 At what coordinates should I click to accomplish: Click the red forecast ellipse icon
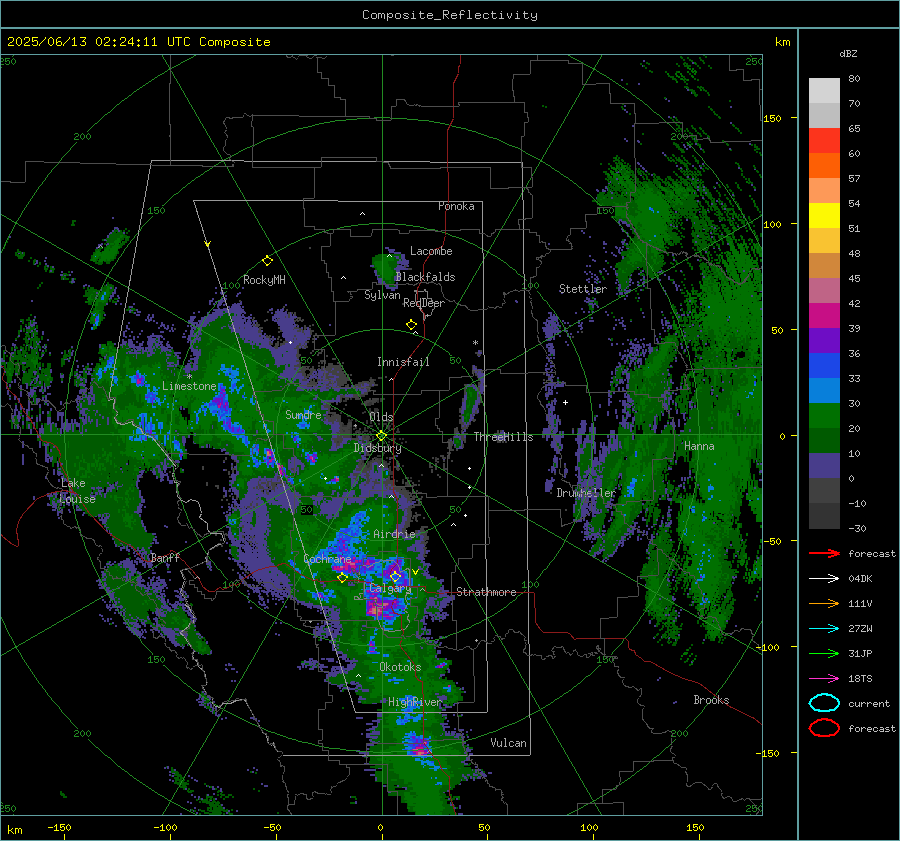824,728
